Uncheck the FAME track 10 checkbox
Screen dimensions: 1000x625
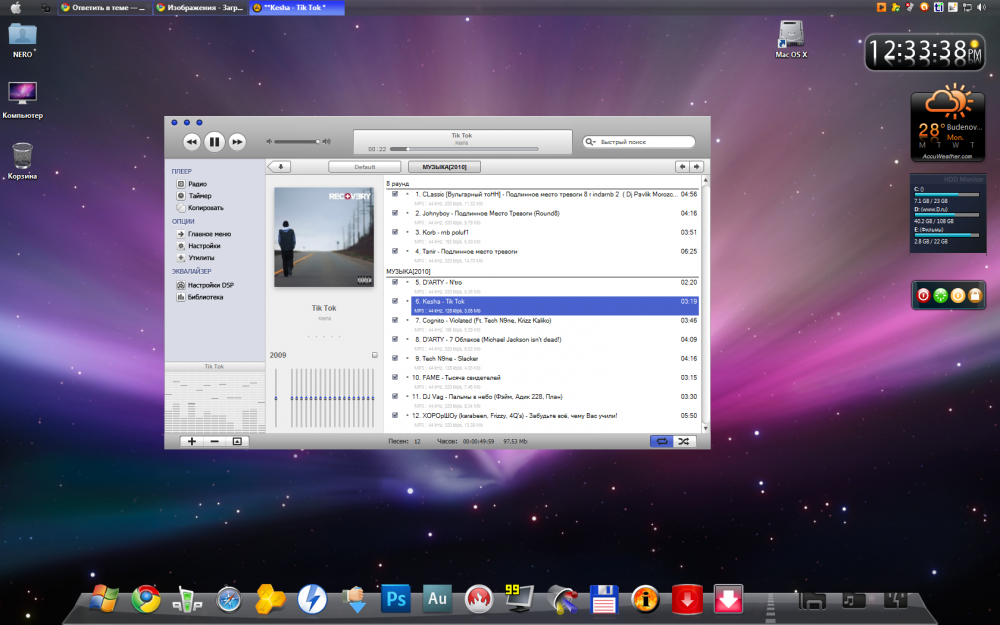pos(395,378)
